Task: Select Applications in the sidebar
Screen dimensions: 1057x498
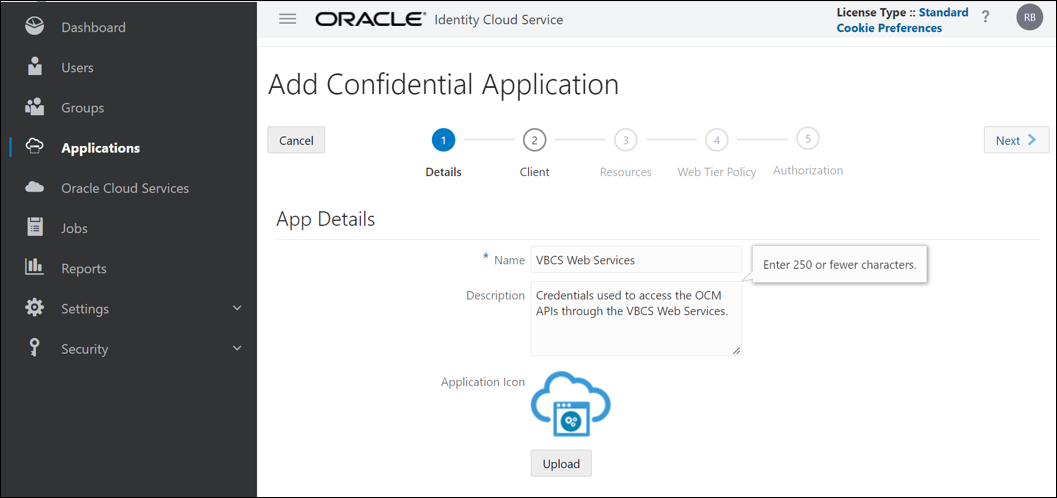Action: (100, 148)
